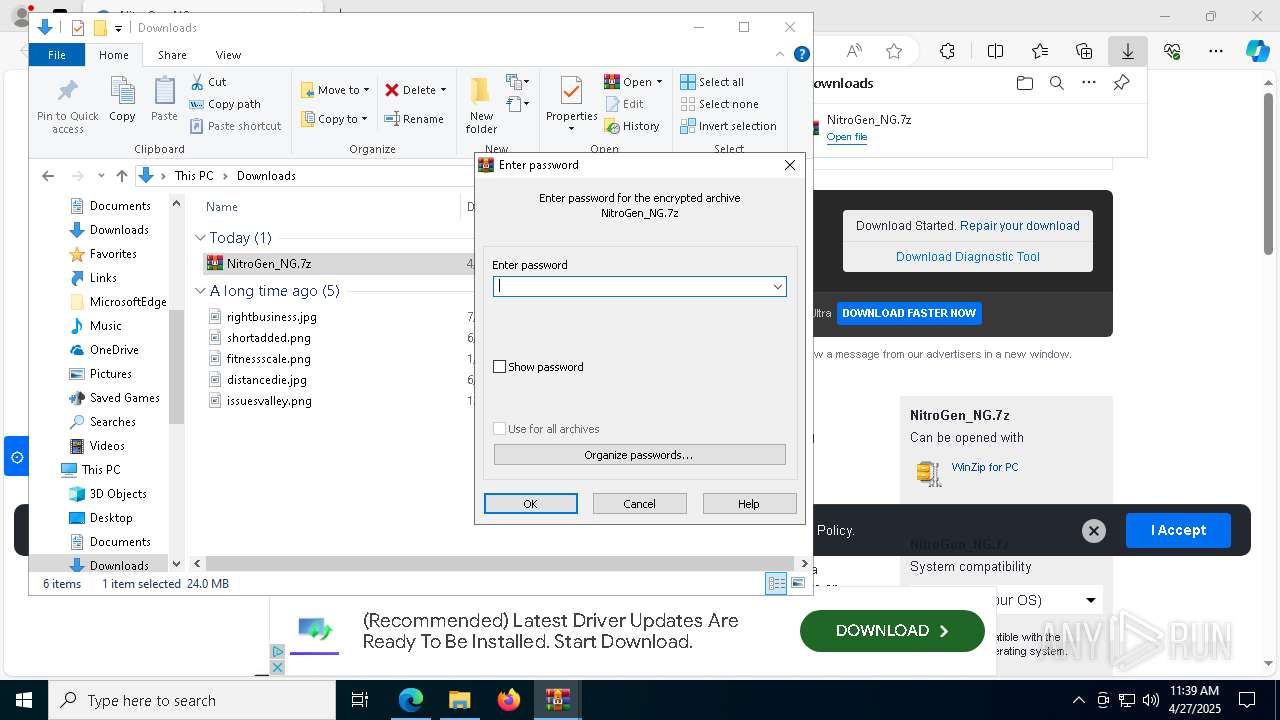The width and height of the screenshot is (1280, 720).
Task: Click the Open dropdown in ribbon
Action: click(x=633, y=82)
